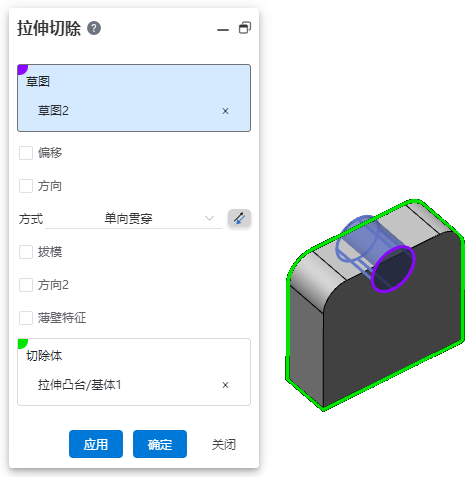476x477 pixels.
Task: Open the 方式 dropdown showing 单向贯穿
Action: (133, 219)
